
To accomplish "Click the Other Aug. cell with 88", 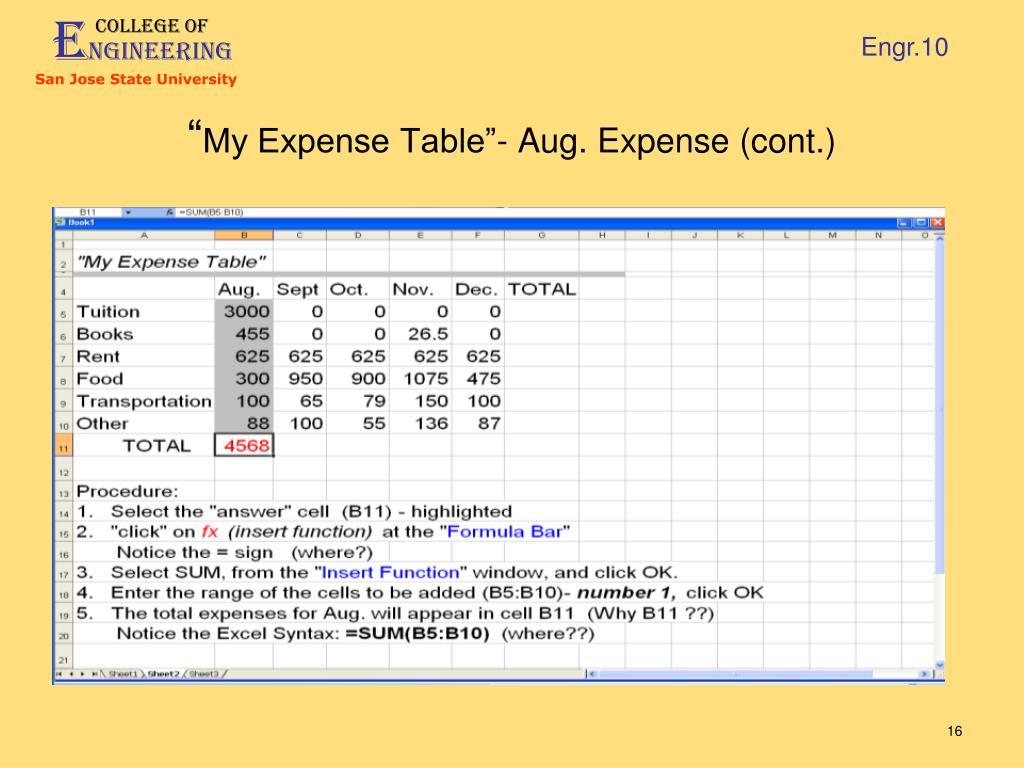I will tap(244, 423).
